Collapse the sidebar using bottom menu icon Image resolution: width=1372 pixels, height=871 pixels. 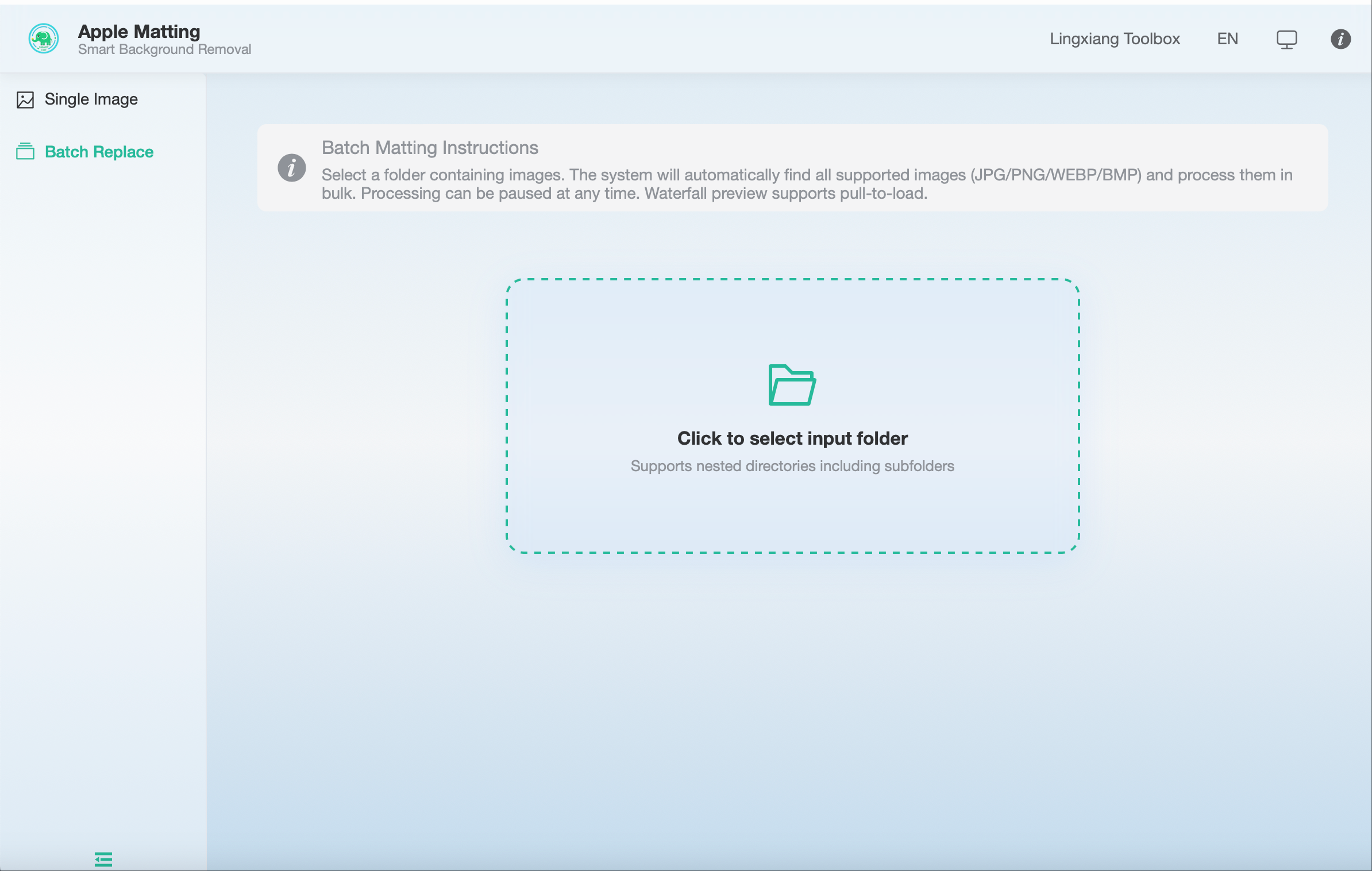pos(103,859)
